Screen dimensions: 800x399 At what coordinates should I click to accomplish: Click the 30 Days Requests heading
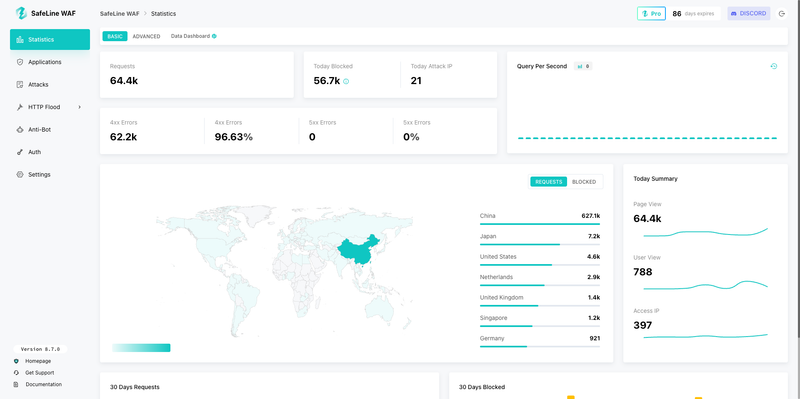135,387
